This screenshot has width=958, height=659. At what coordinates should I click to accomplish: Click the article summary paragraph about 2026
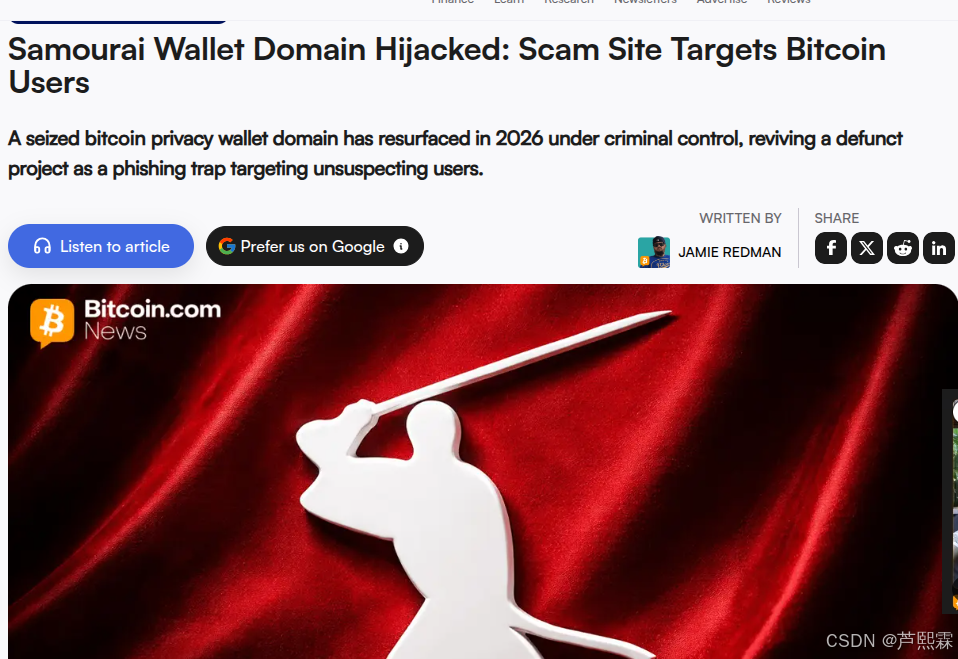tap(455, 153)
